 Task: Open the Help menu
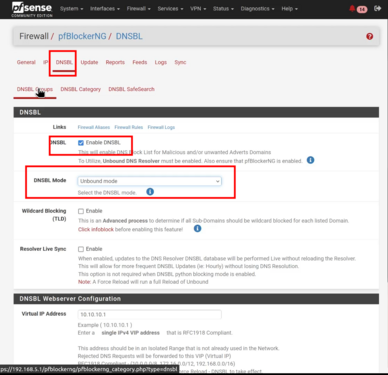289,9
